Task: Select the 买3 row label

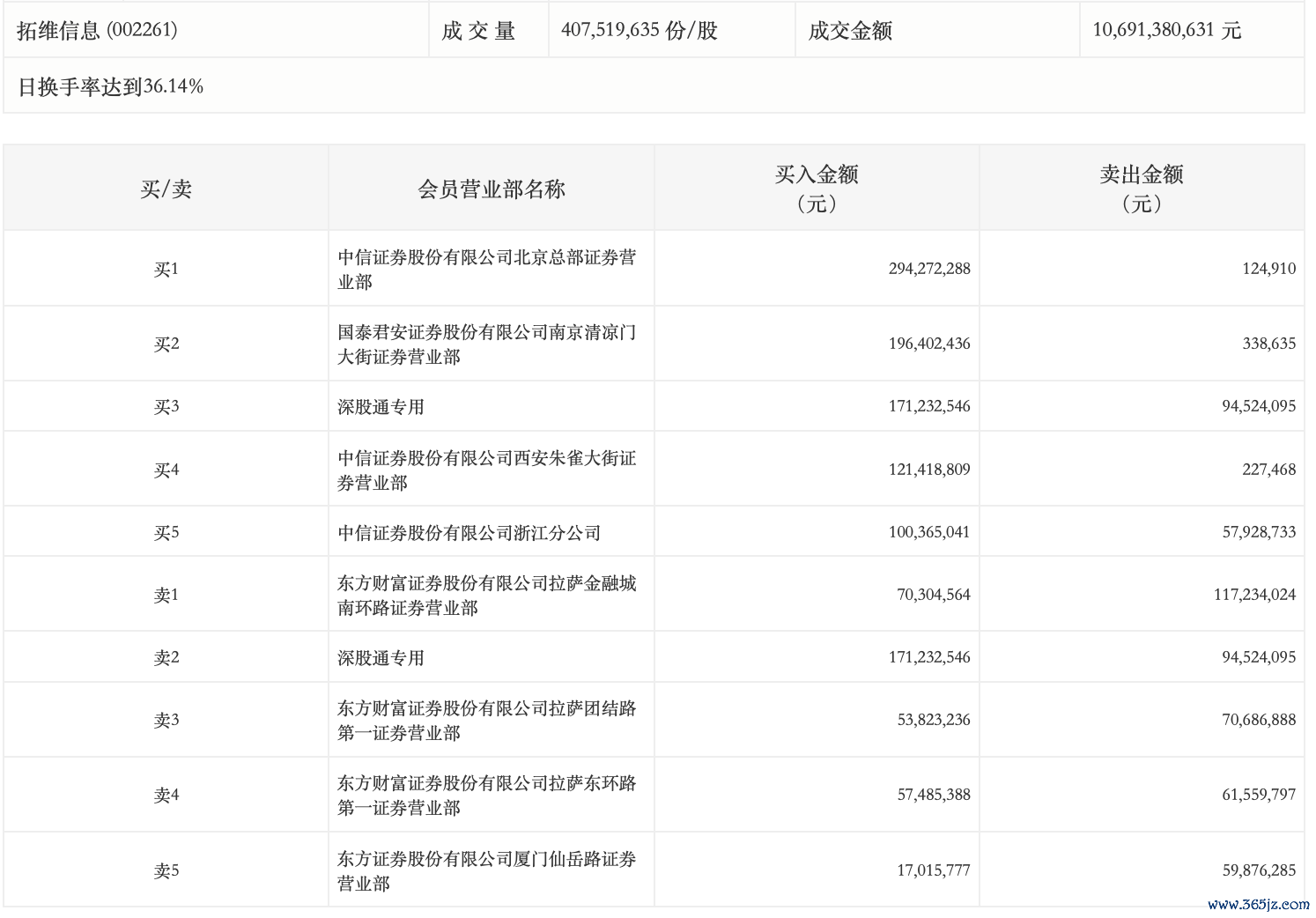Action: pyautogui.click(x=166, y=406)
